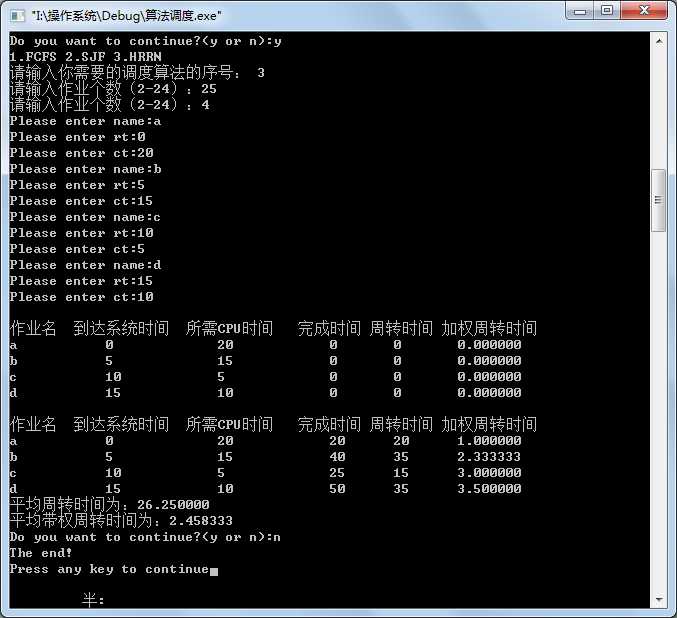677x618 pixels.
Task: Click the final "Do you want to continue" prompt
Action: [x=145, y=537]
